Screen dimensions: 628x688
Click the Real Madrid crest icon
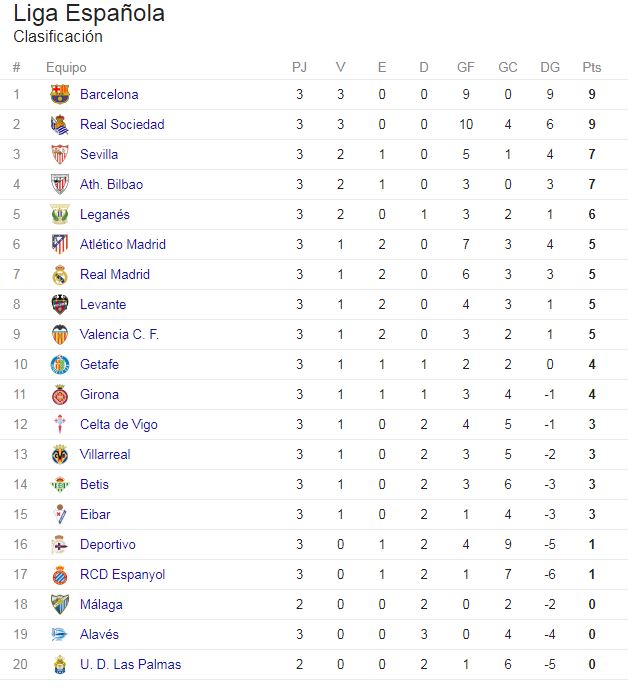(60, 275)
